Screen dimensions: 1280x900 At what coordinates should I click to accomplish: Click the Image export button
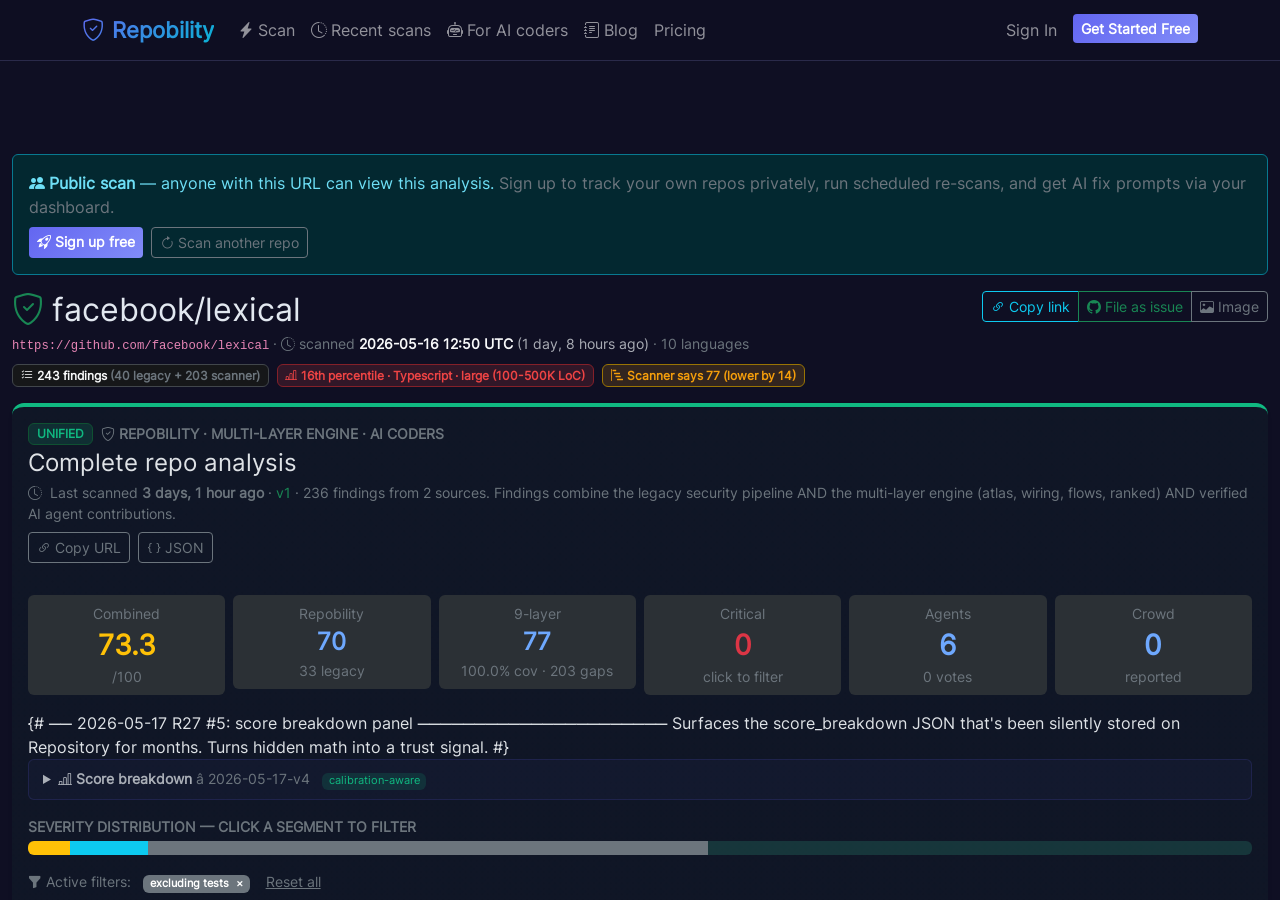[x=1229, y=307]
